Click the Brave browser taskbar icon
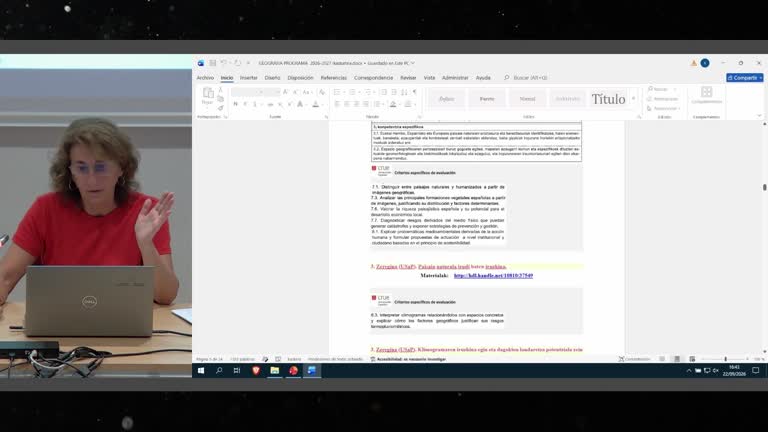 (x=256, y=371)
